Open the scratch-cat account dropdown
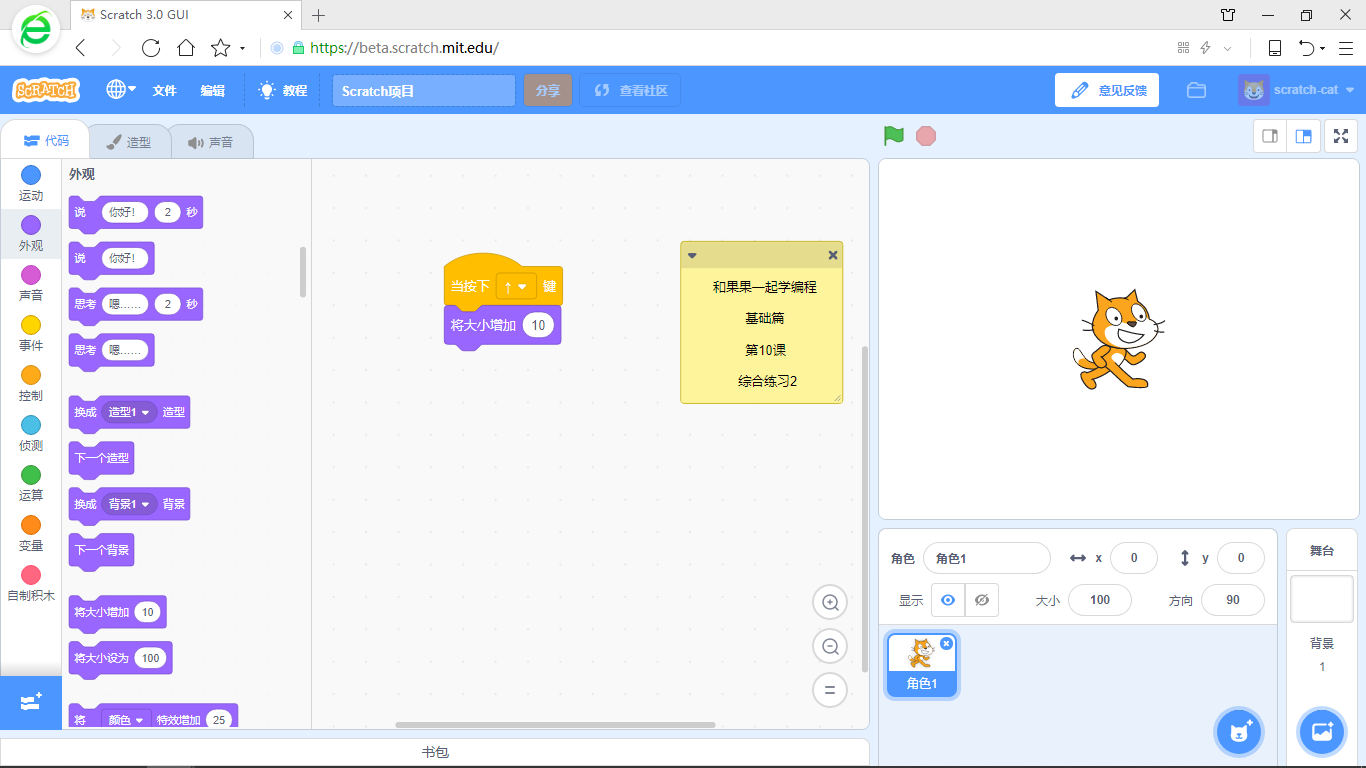Viewport: 1366px width, 768px height. 1297,90
